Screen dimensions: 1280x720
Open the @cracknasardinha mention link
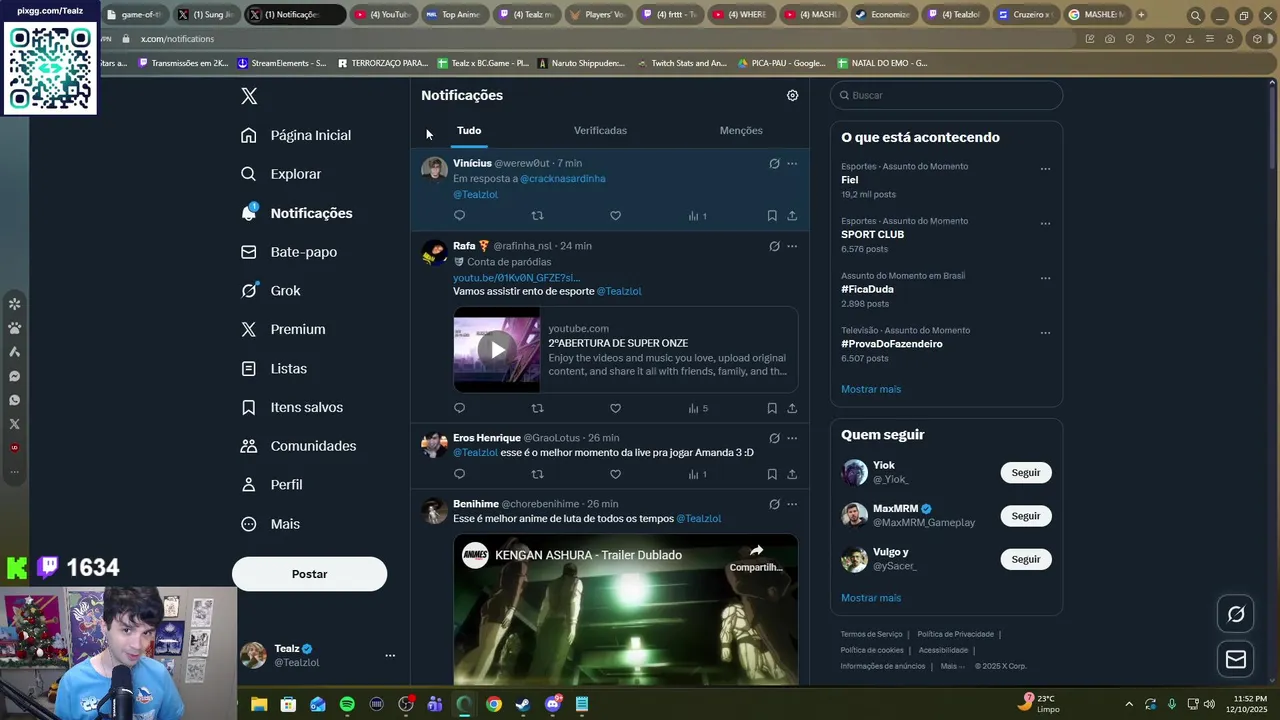[562, 179]
